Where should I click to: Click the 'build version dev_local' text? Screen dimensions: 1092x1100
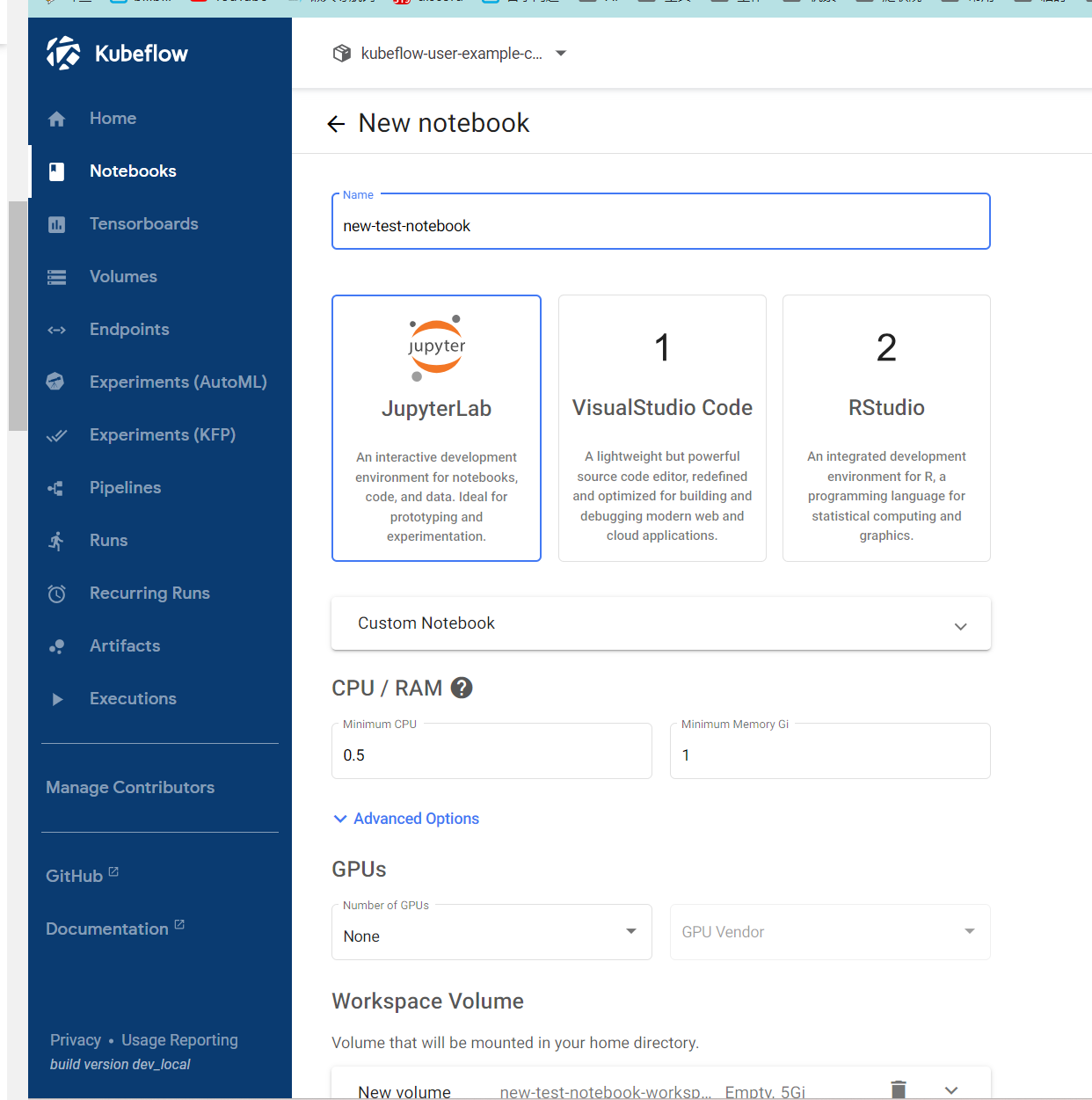[120, 1064]
